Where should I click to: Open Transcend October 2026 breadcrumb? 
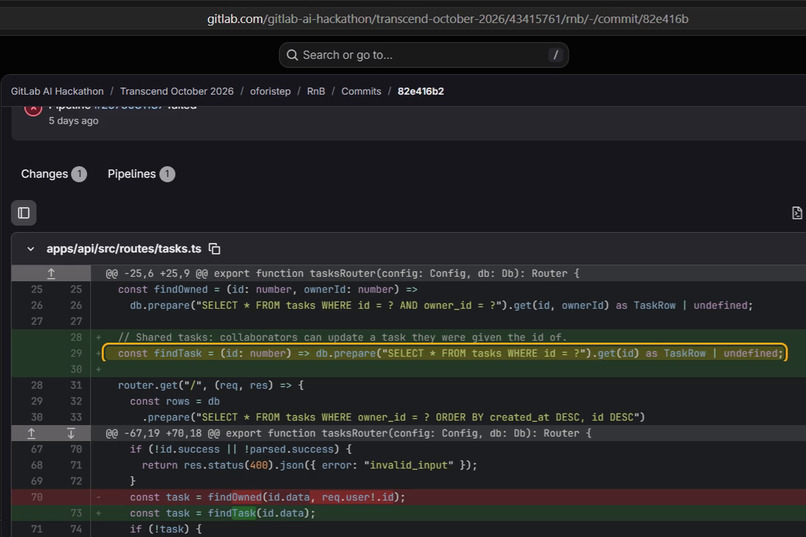coord(177,91)
